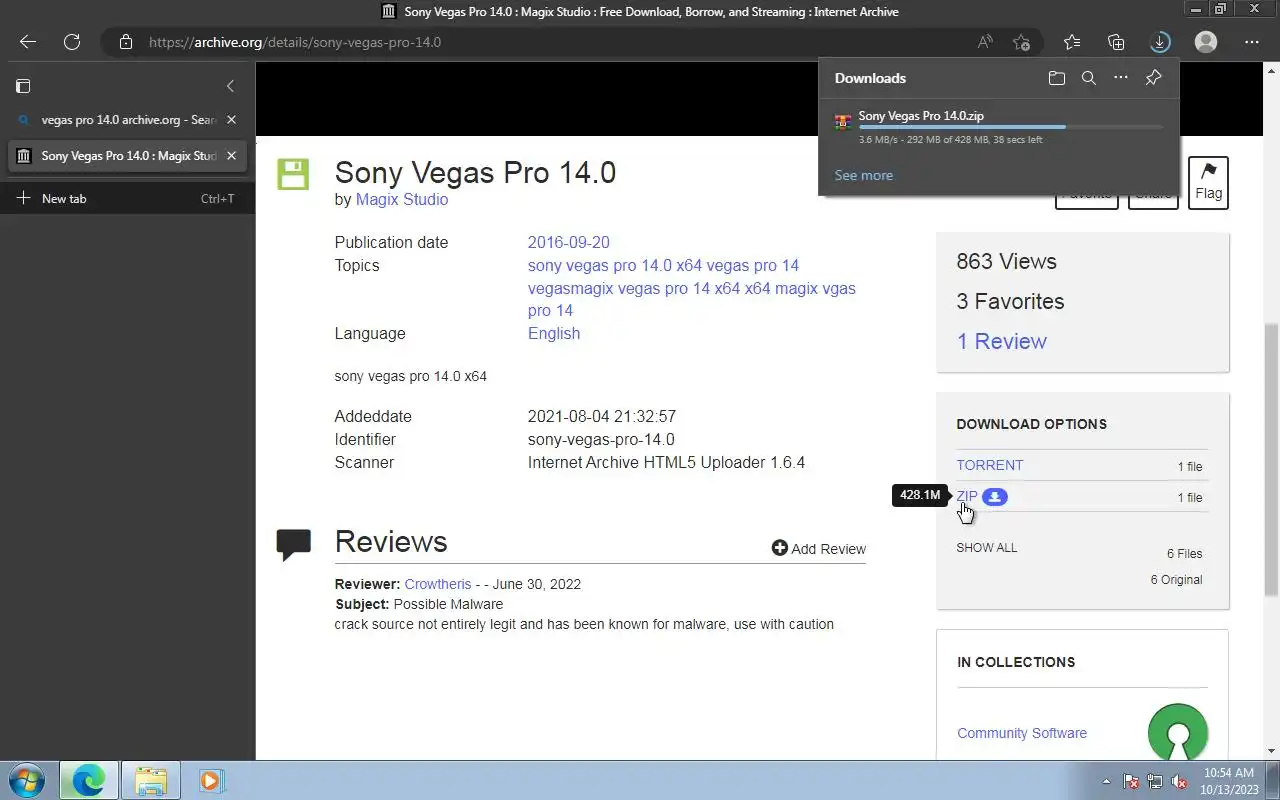
Task: Click SHOW ALL files
Action: coord(987,548)
